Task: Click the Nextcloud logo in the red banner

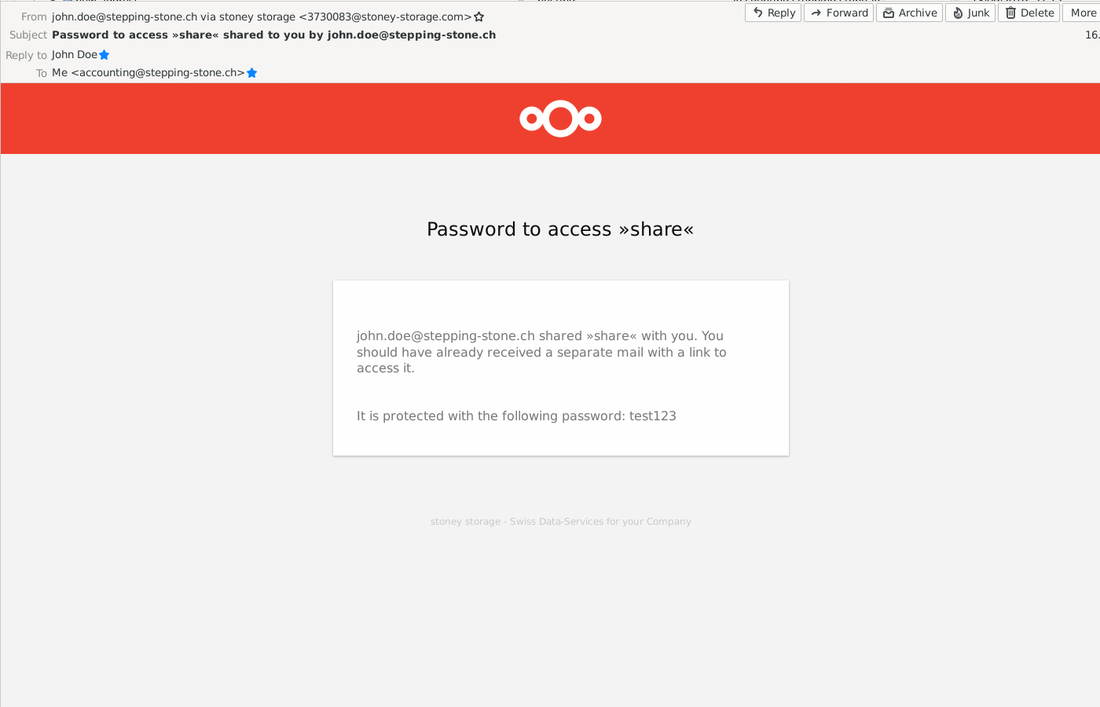Action: coord(561,119)
